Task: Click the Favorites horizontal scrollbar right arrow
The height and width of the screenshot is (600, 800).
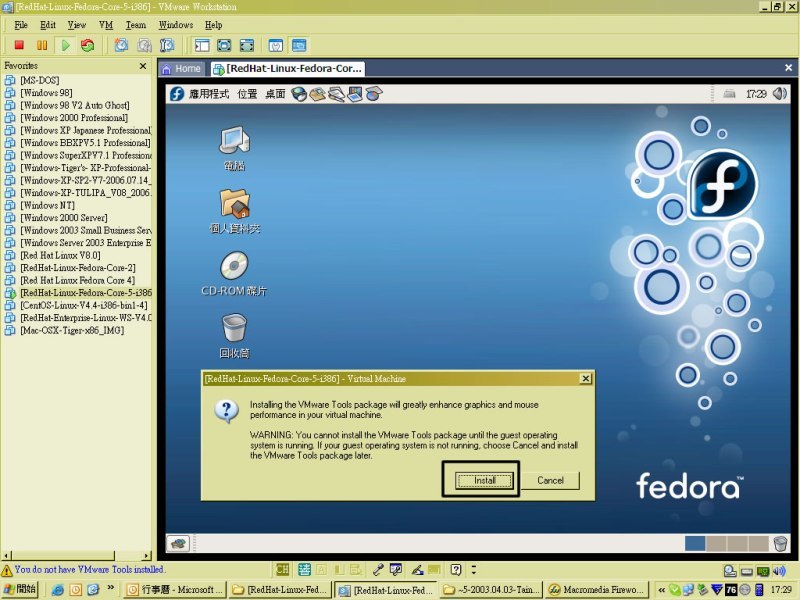Action: click(147, 556)
